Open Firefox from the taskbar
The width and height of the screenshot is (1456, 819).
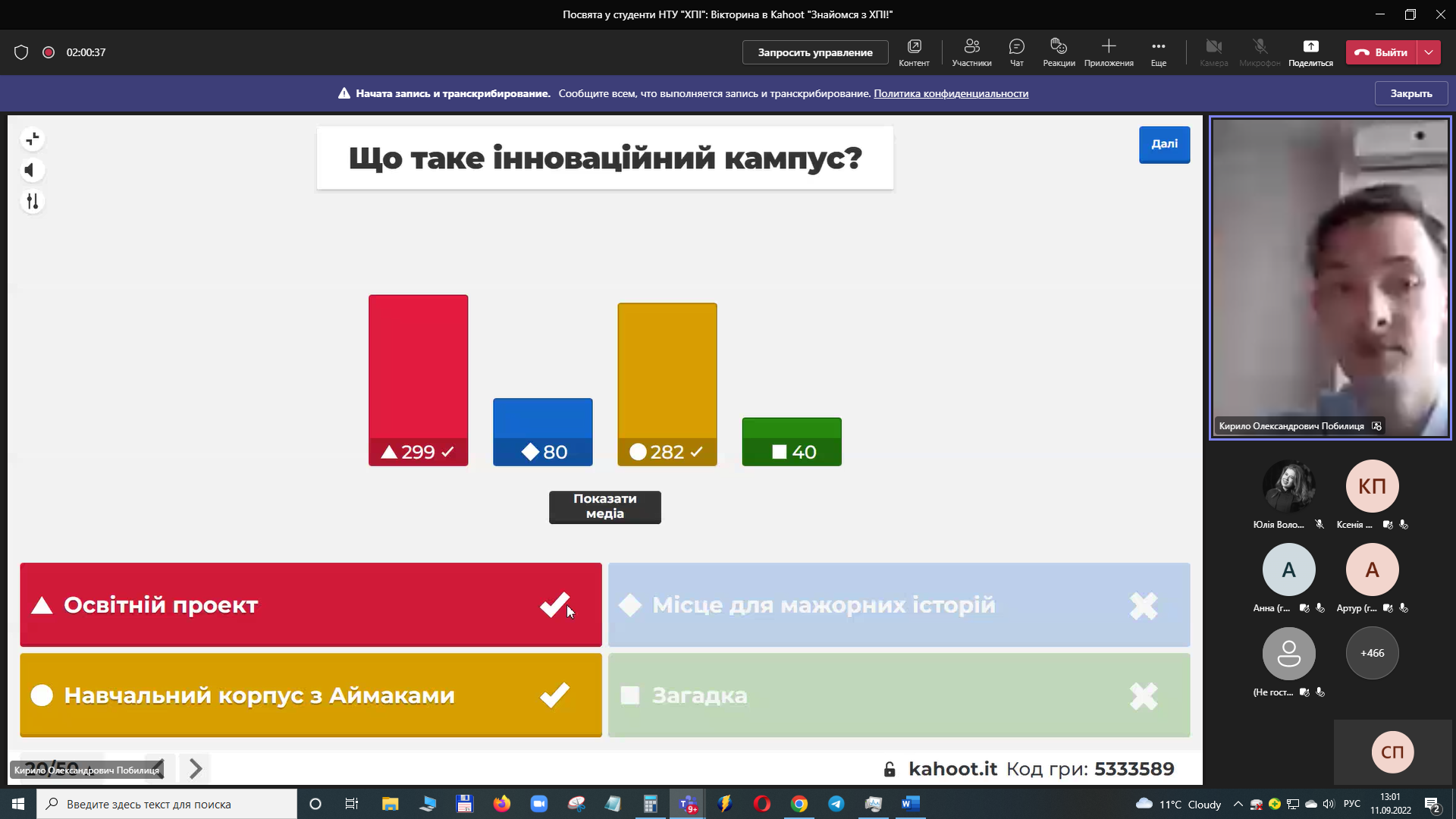click(x=501, y=804)
